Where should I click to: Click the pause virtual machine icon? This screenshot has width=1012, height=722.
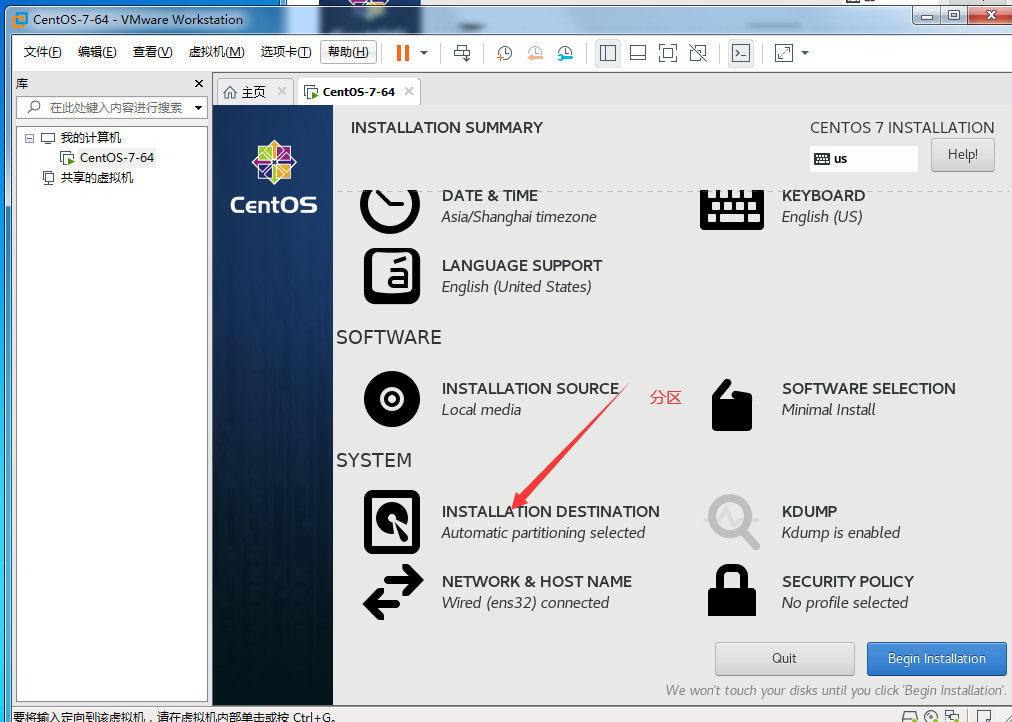(x=403, y=53)
